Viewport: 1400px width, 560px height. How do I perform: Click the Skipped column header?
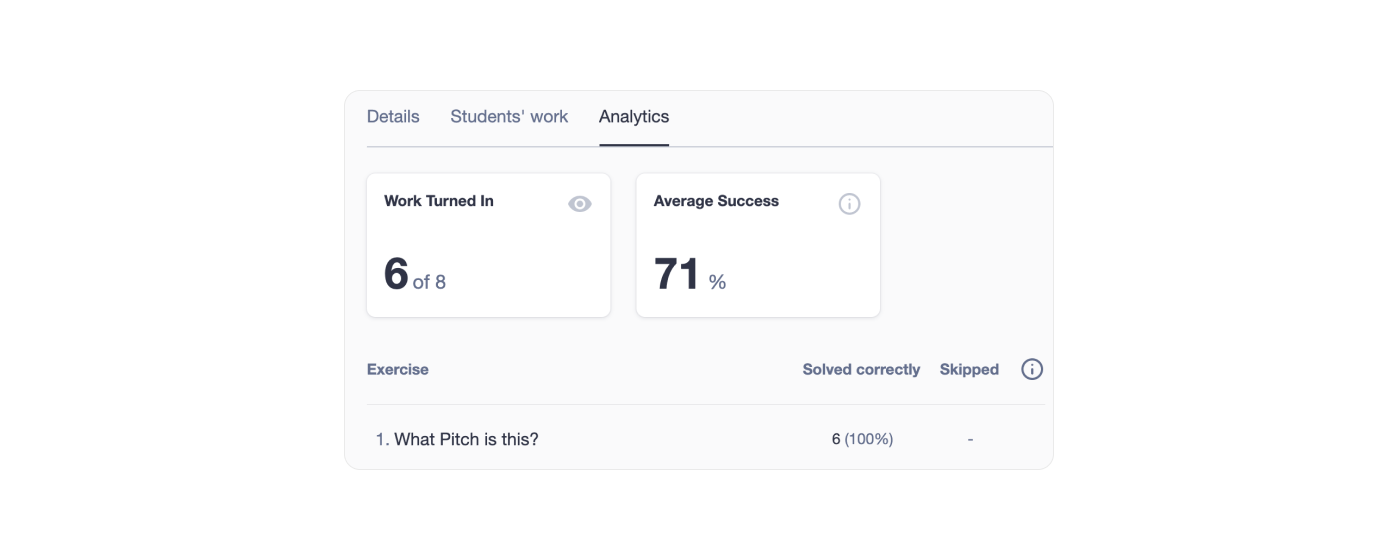click(x=969, y=369)
